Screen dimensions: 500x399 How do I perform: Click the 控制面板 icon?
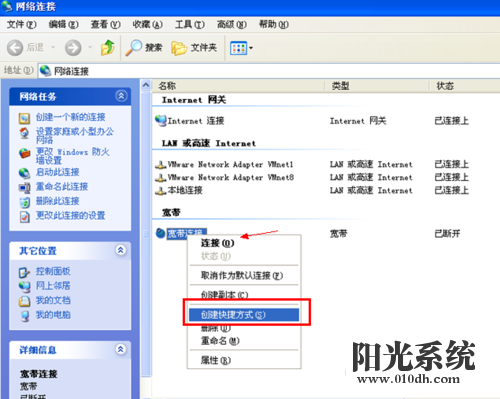pyautogui.click(x=24, y=272)
